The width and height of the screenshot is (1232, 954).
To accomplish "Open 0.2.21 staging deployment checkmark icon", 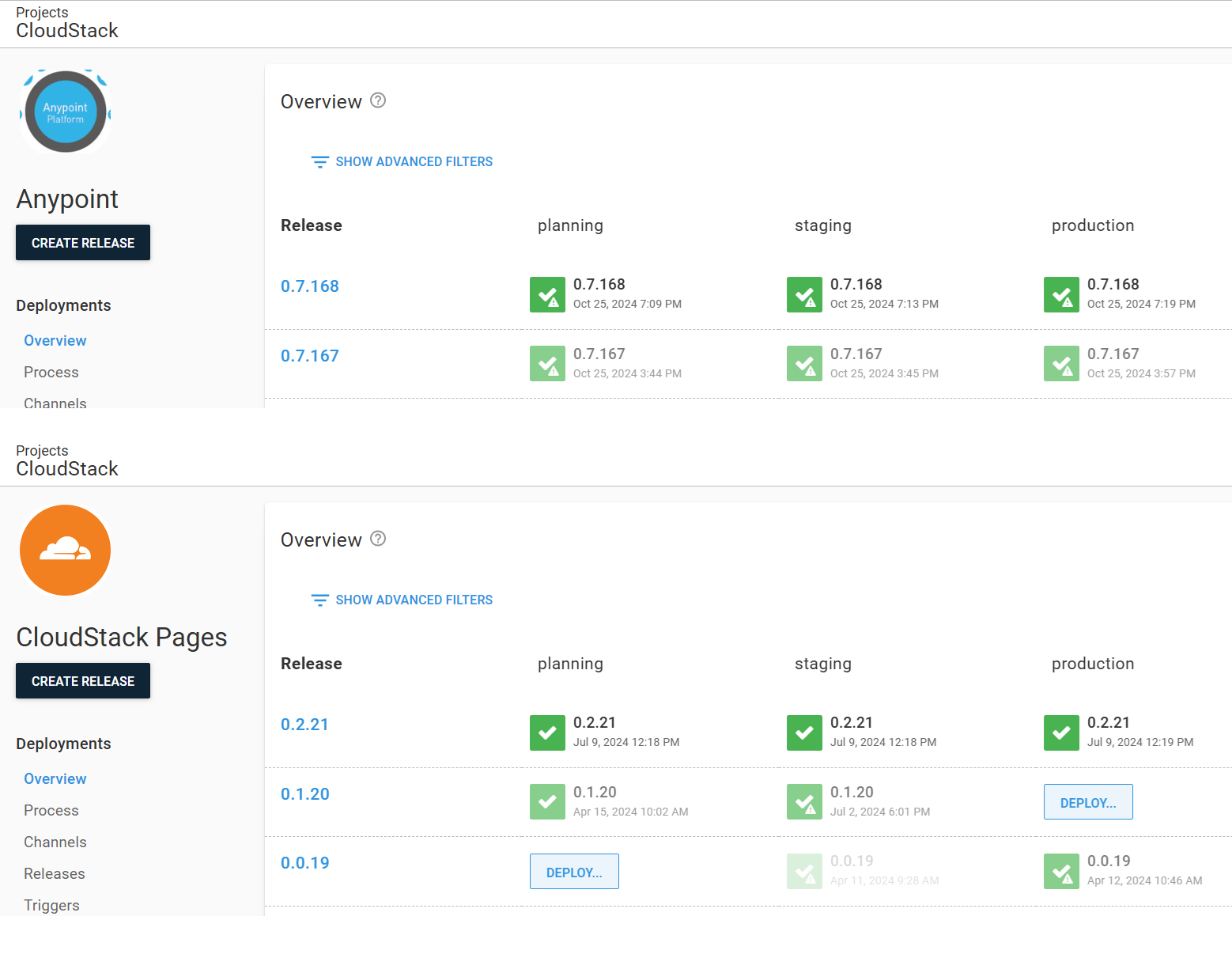I will pos(804,733).
